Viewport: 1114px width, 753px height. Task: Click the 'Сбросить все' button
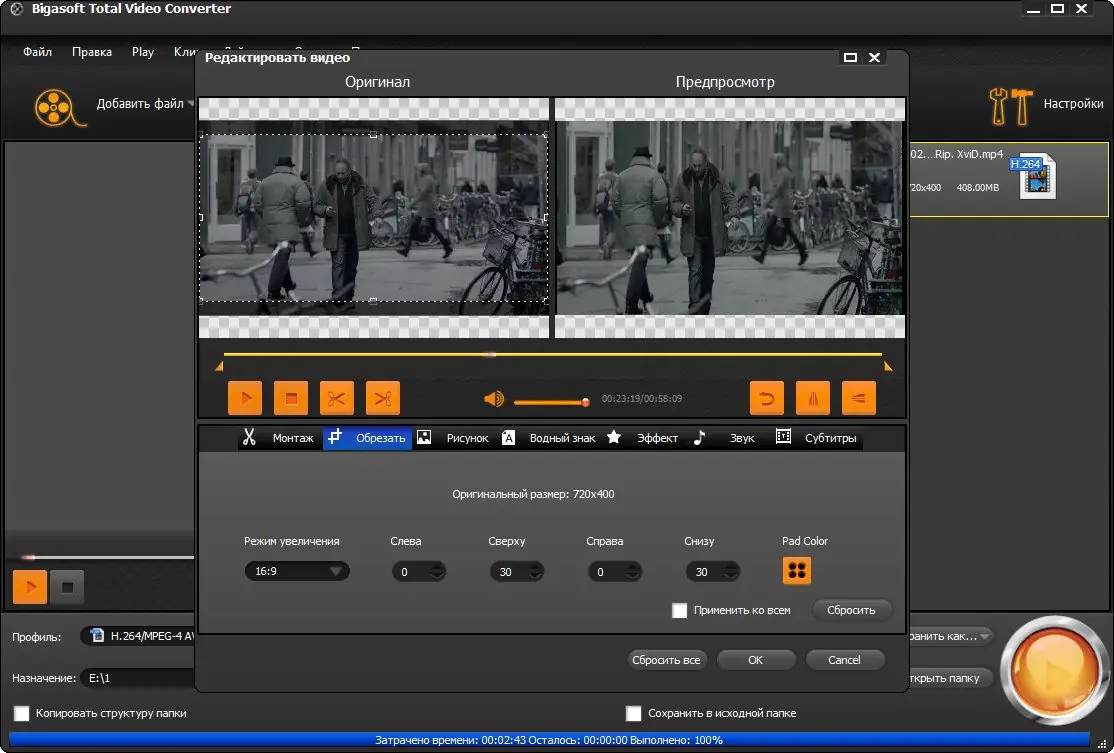[x=667, y=660]
